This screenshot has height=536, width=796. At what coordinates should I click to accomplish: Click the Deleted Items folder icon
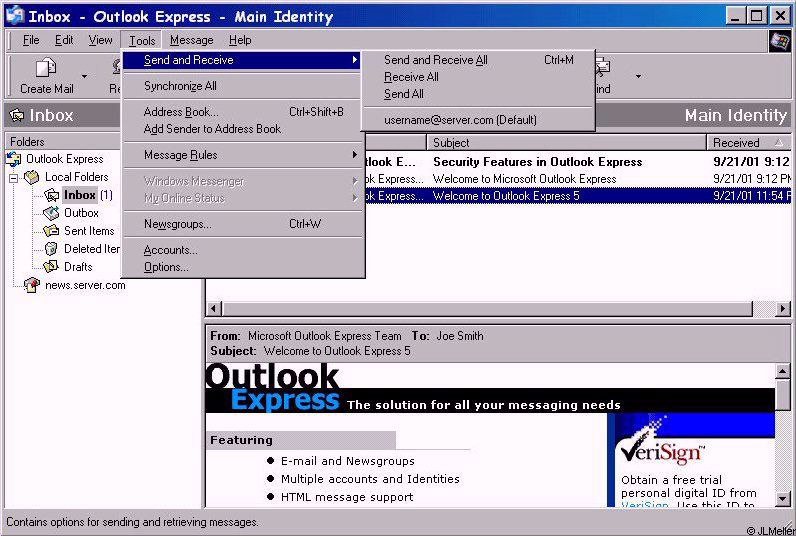[51, 249]
